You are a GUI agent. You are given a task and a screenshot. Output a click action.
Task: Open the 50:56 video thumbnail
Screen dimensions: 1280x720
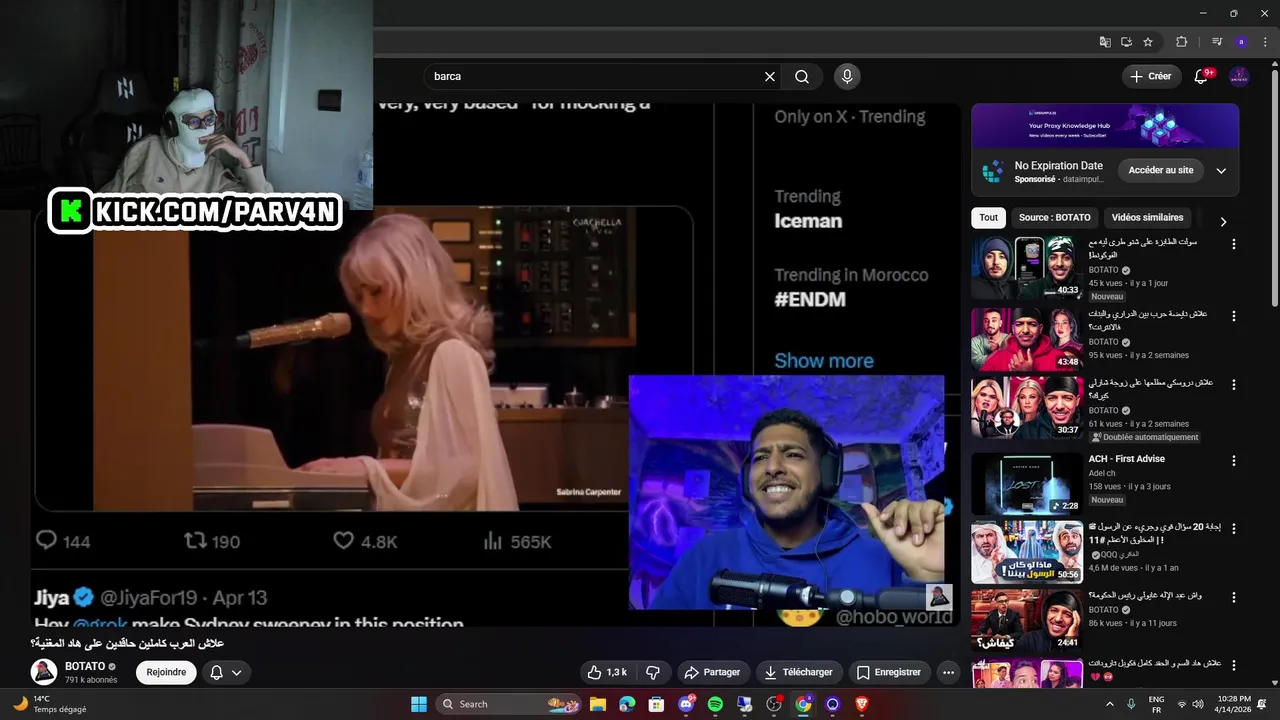1026,552
